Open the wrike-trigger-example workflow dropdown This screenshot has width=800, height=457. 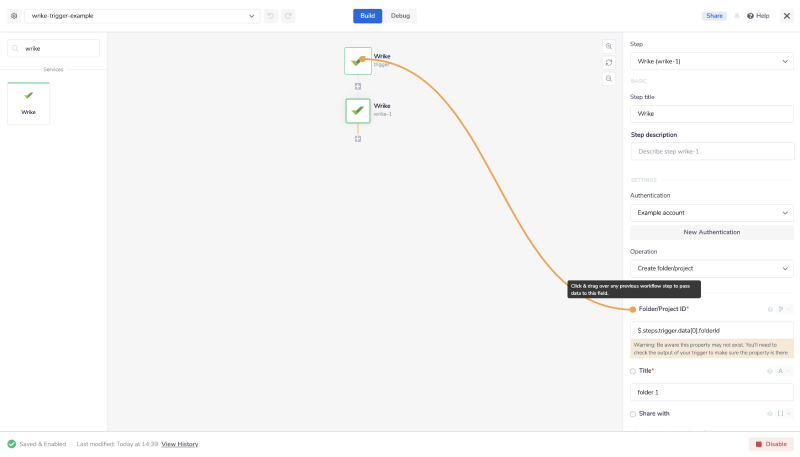click(x=141, y=16)
